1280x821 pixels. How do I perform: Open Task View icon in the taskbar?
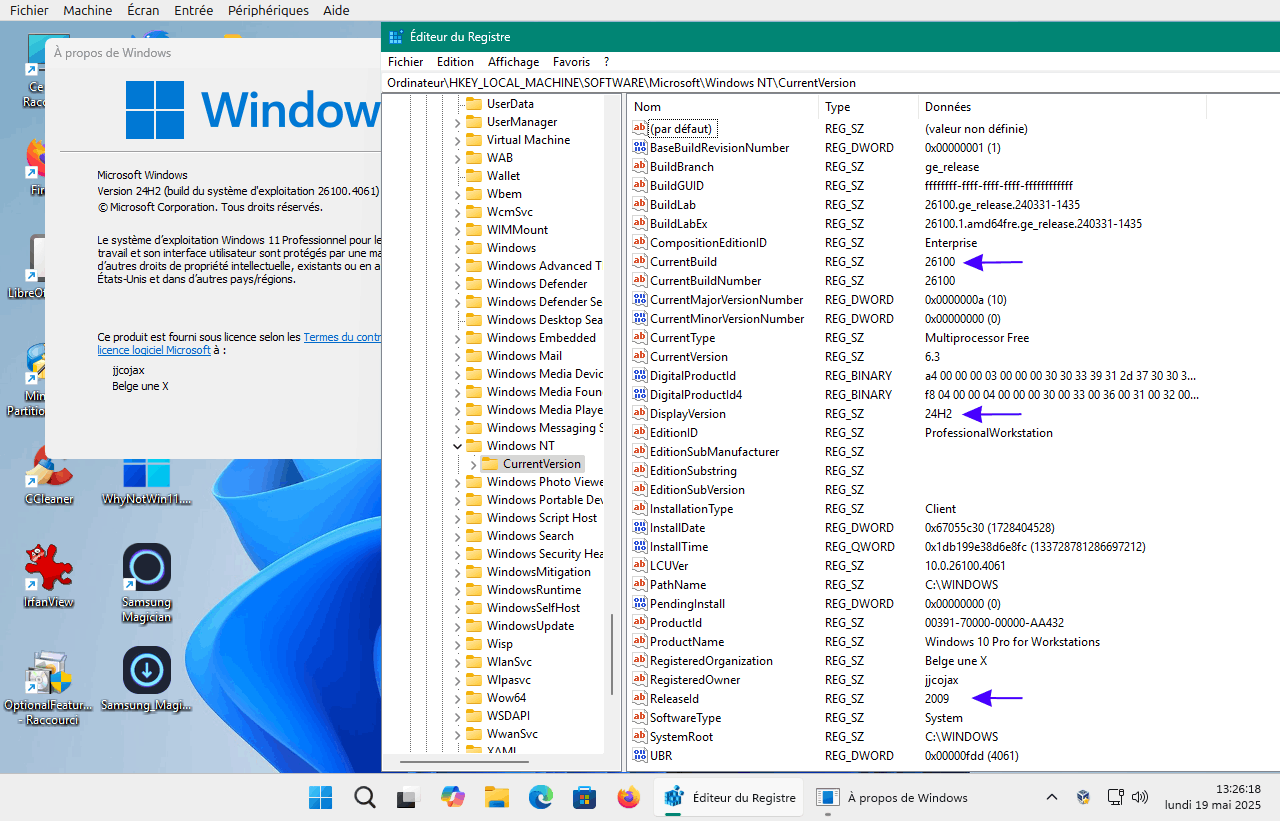(407, 797)
